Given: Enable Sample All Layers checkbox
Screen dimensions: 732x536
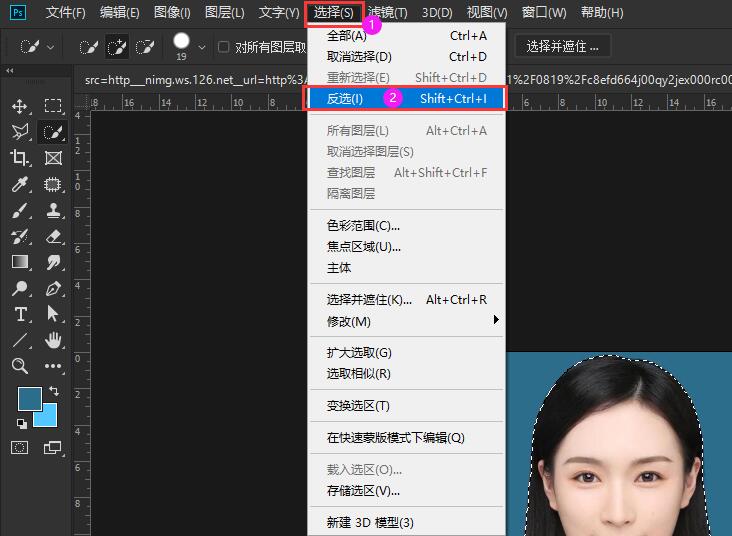Looking at the screenshot, I should tap(224, 47).
